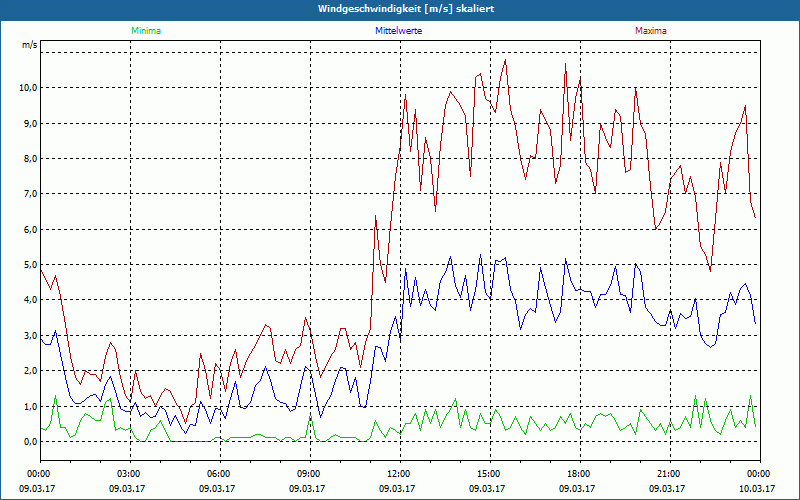Click the 6,0 y-axis value
Screen dimensions: 800x500
(x=31, y=230)
